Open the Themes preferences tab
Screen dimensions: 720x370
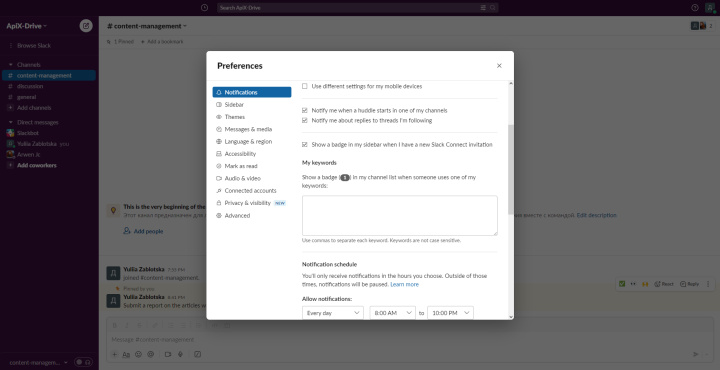pos(252,117)
